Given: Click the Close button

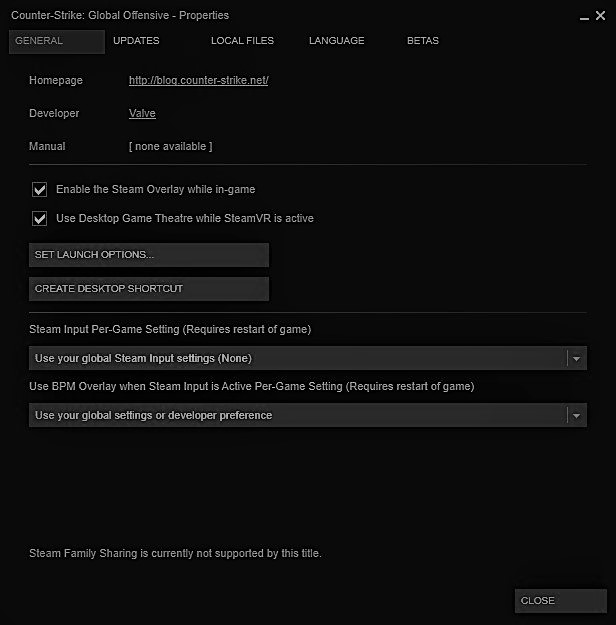Looking at the screenshot, I should click(561, 601).
